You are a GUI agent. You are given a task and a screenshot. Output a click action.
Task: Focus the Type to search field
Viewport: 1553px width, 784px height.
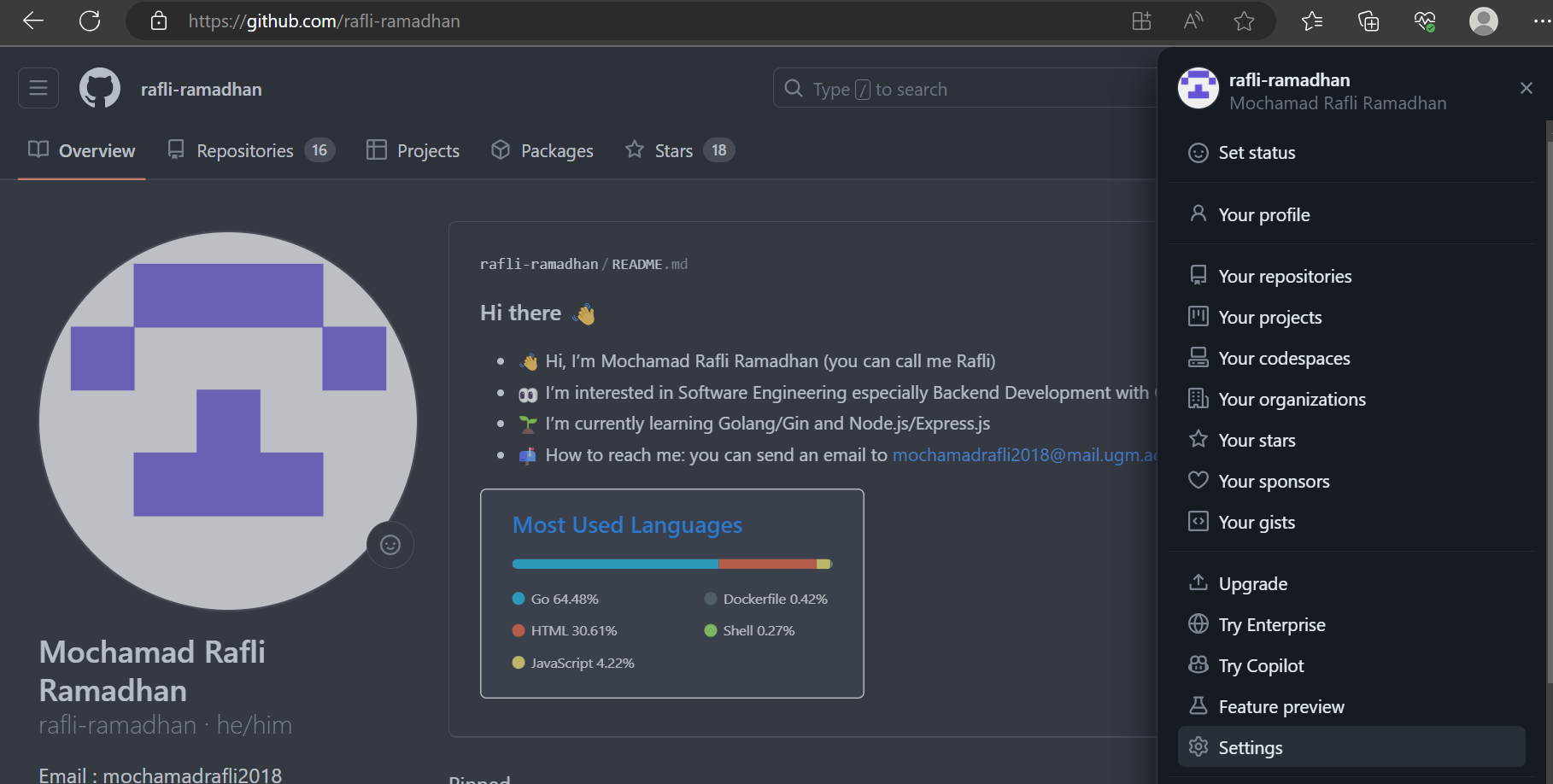click(965, 89)
